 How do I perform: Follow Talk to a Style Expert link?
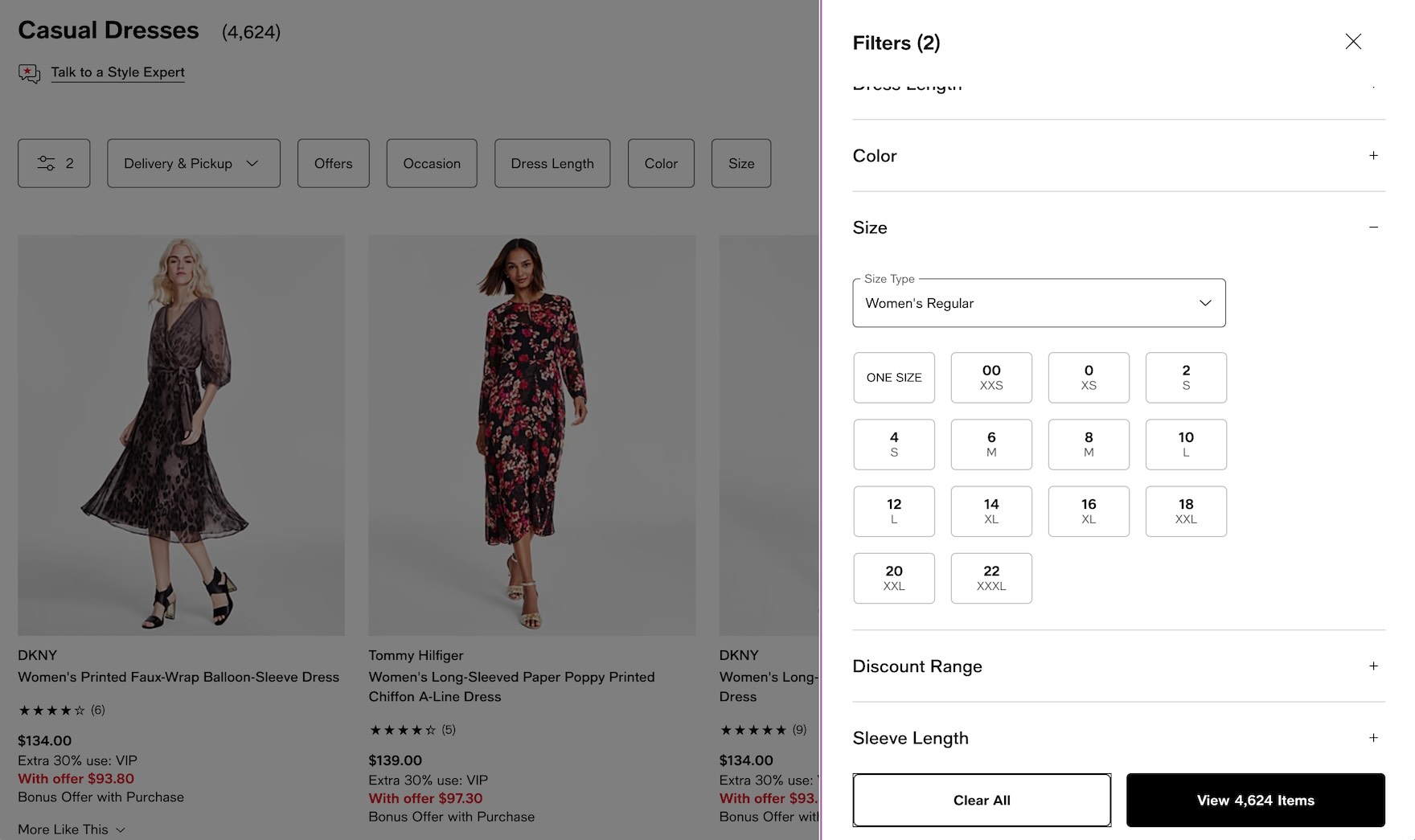click(x=117, y=72)
